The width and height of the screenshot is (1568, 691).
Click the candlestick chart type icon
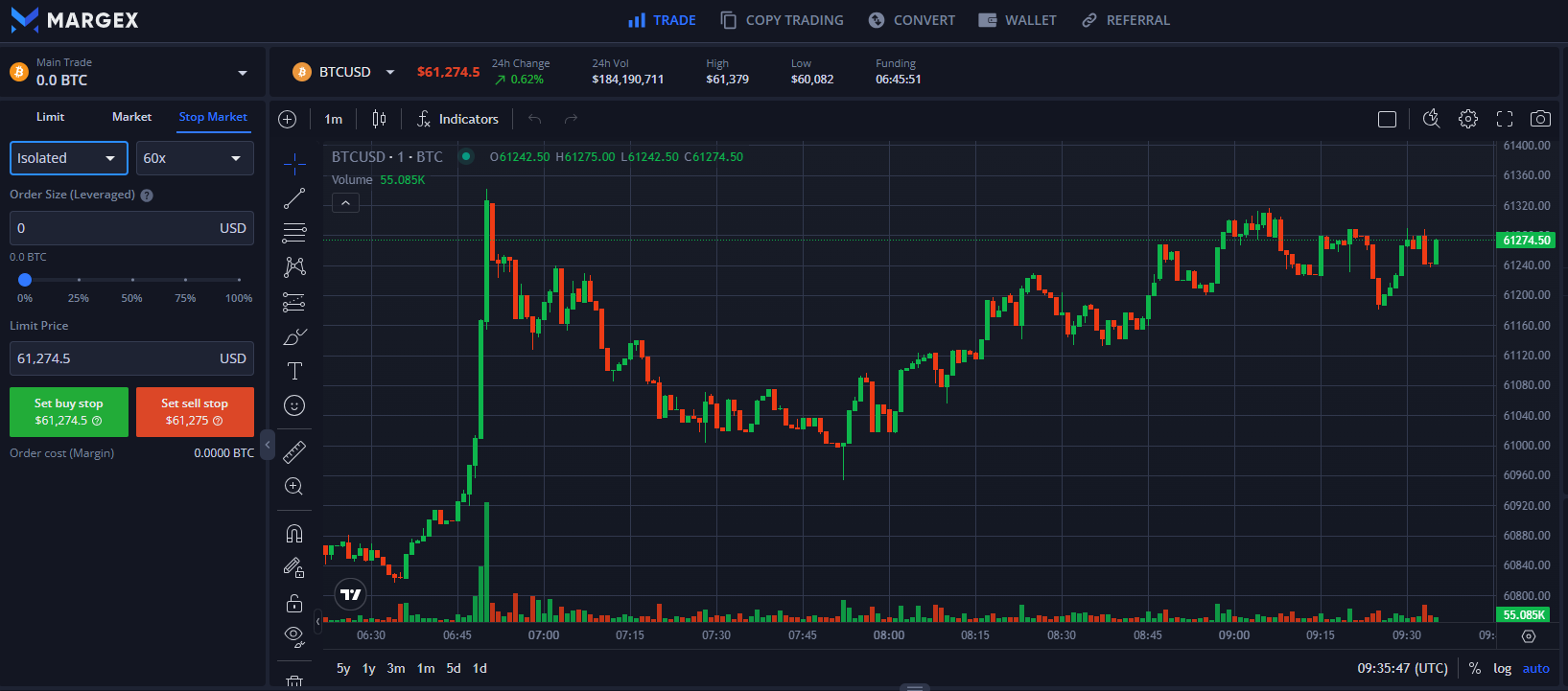point(379,119)
